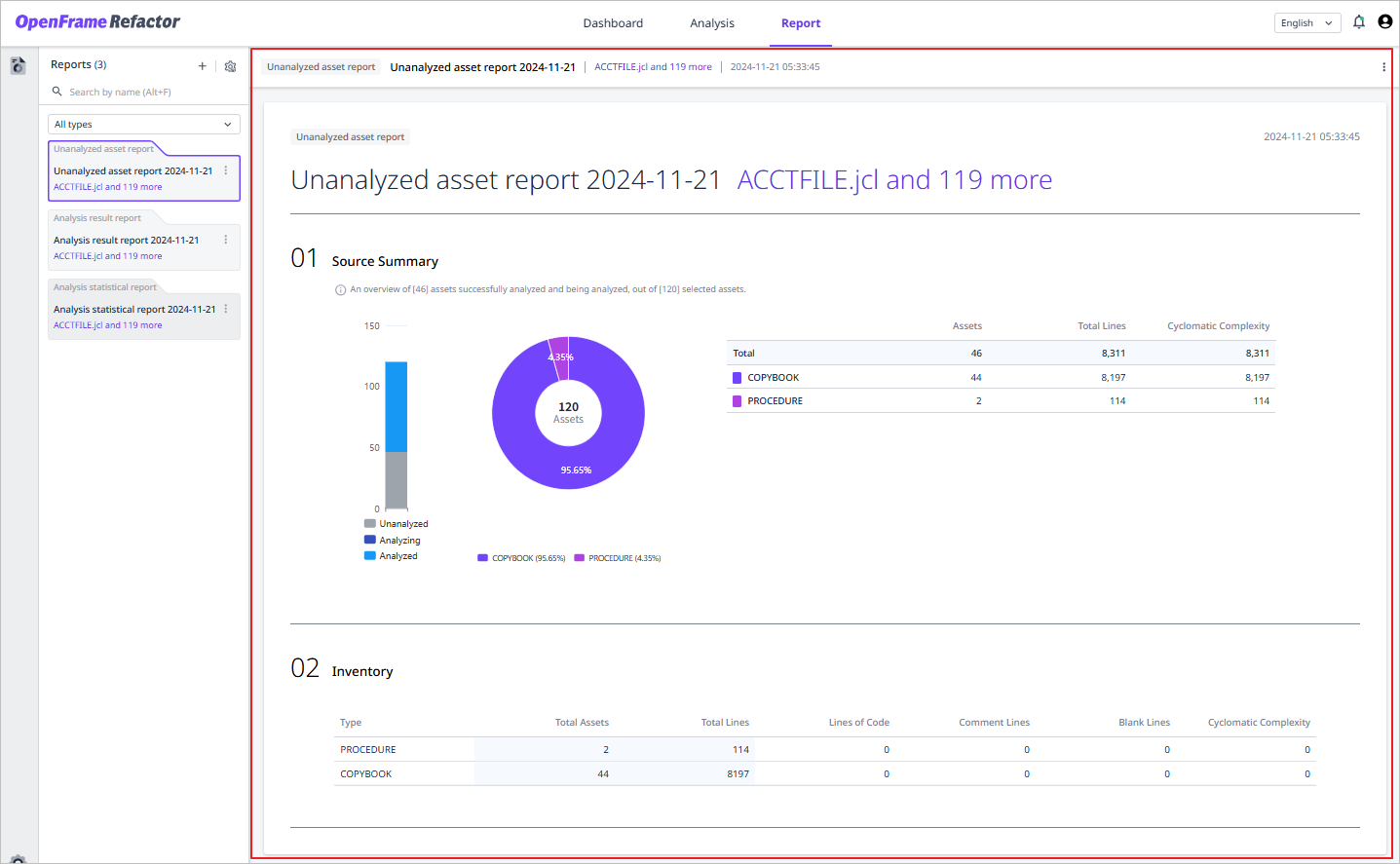The height and width of the screenshot is (864, 1400).
Task: Click the Assets summary column header
Action: [967, 326]
